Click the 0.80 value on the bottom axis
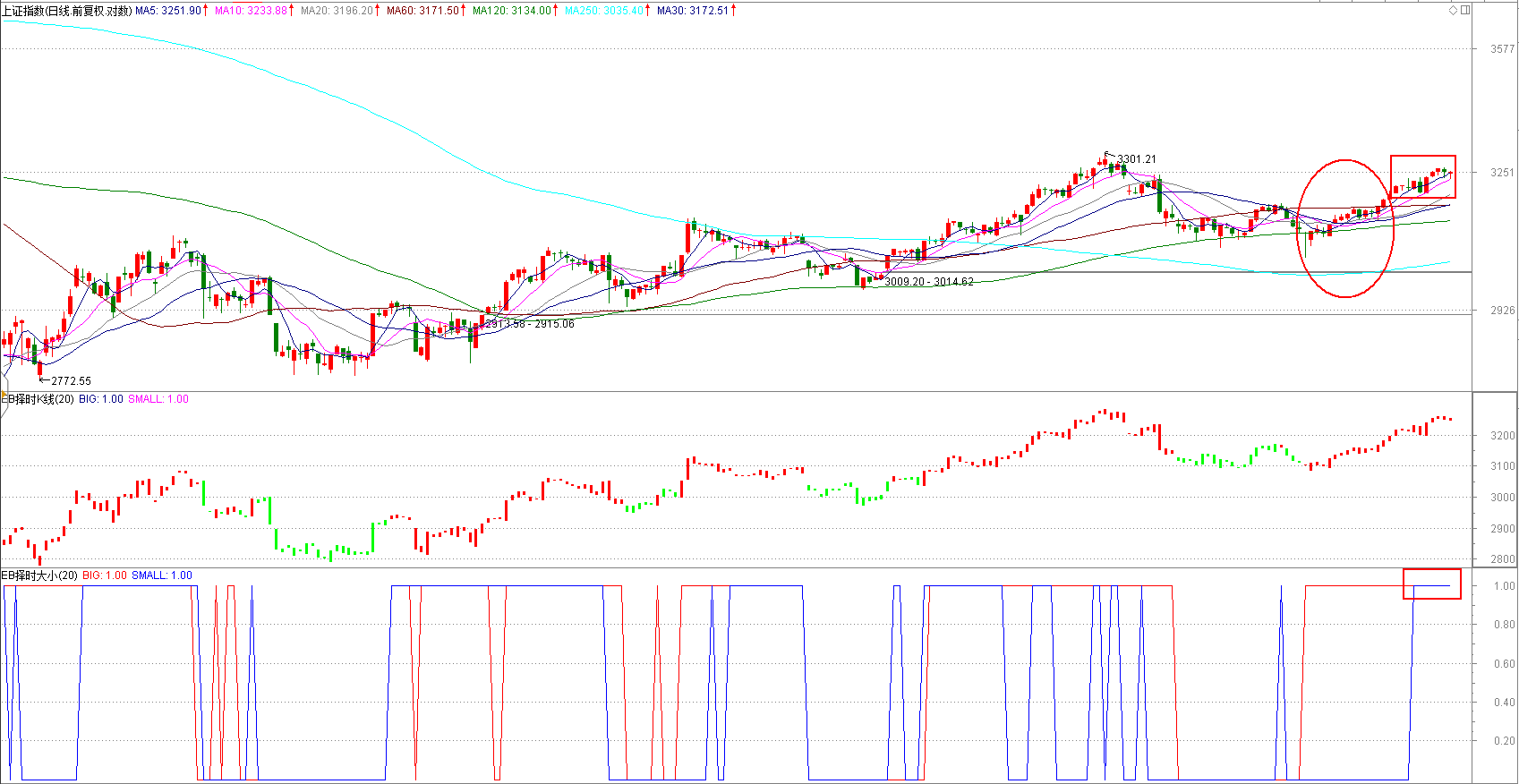 (1504, 625)
